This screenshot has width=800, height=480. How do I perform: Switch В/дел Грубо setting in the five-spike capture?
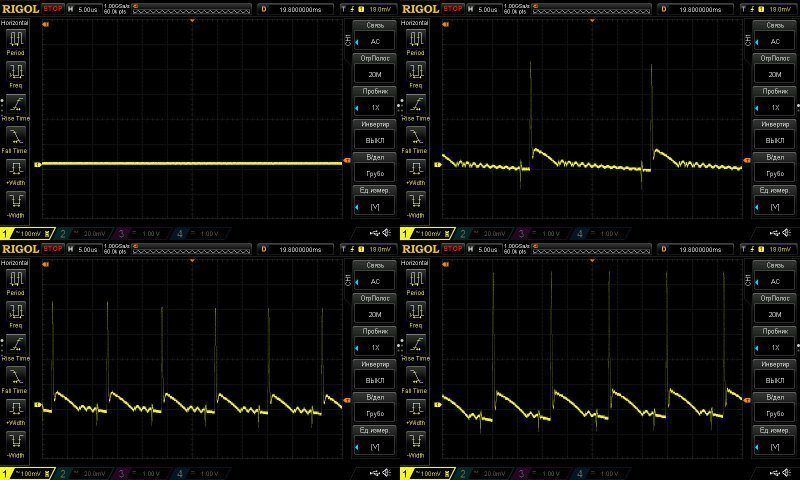click(775, 408)
